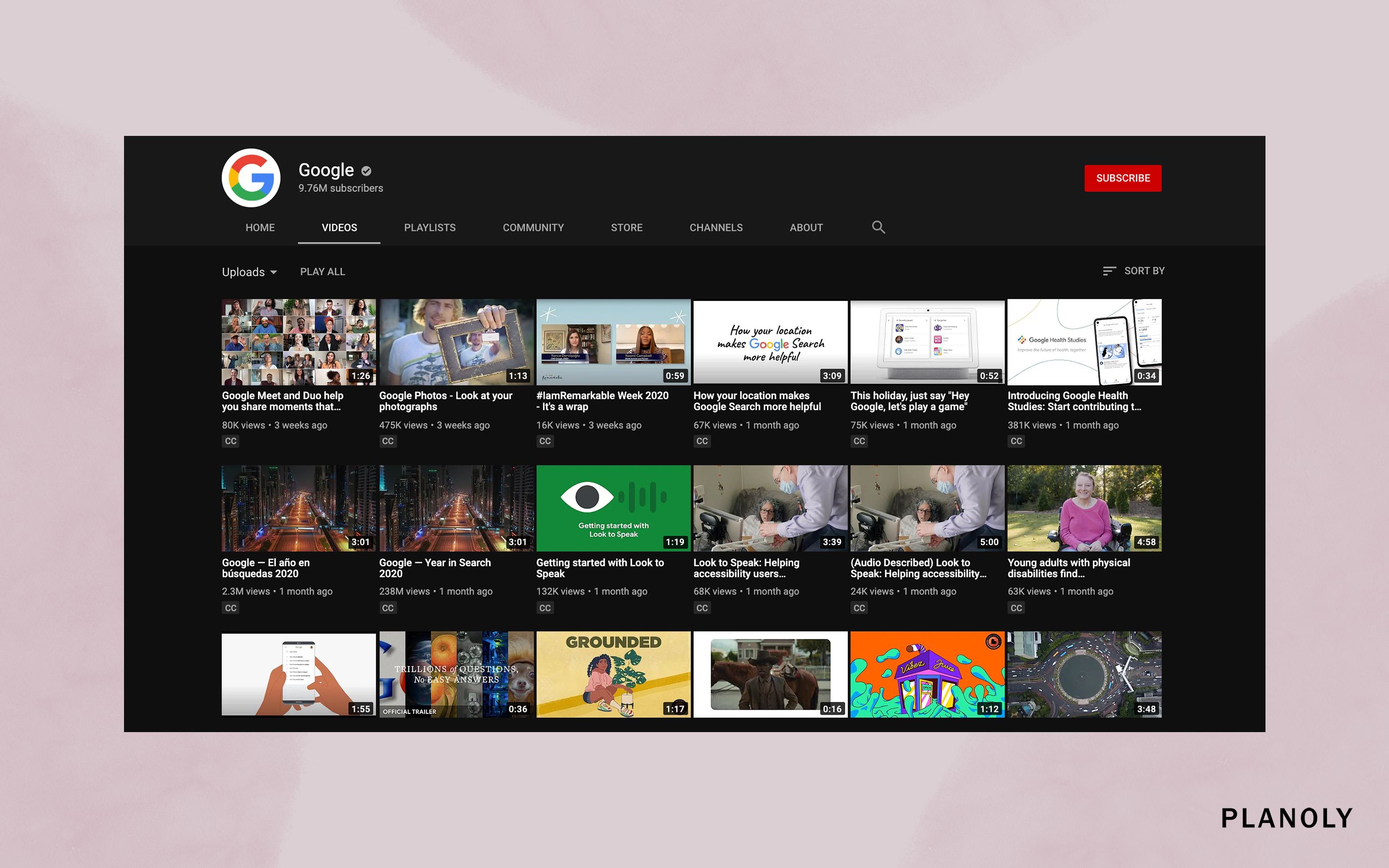Viewport: 1389px width, 868px height.
Task: Click CC badge under Year in Search 2020
Action: pyautogui.click(x=387, y=608)
